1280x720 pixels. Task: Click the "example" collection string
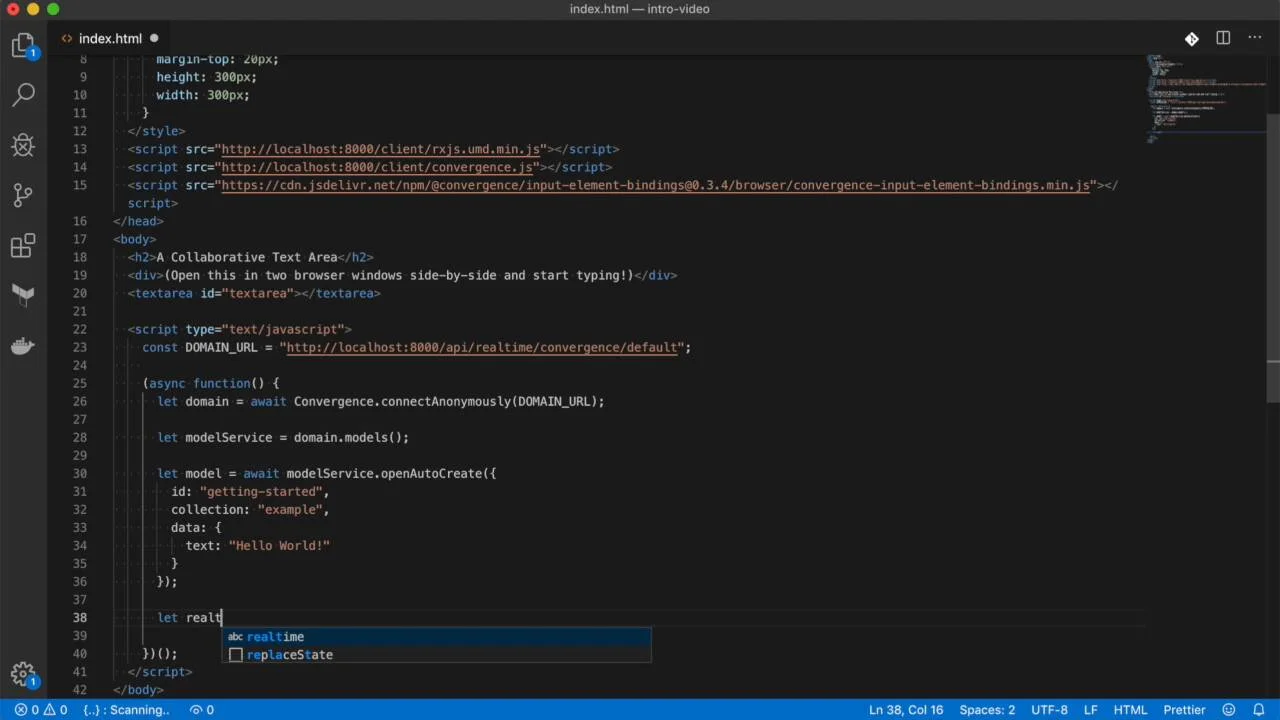[x=290, y=509]
